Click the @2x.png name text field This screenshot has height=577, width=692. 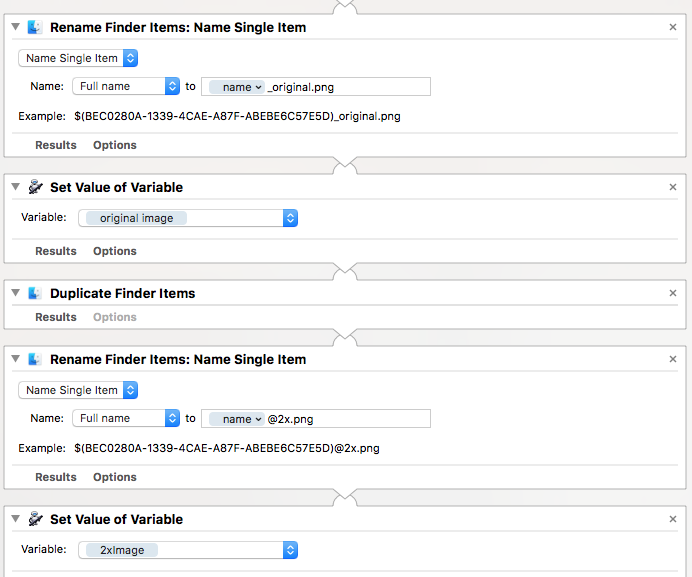[316, 419]
